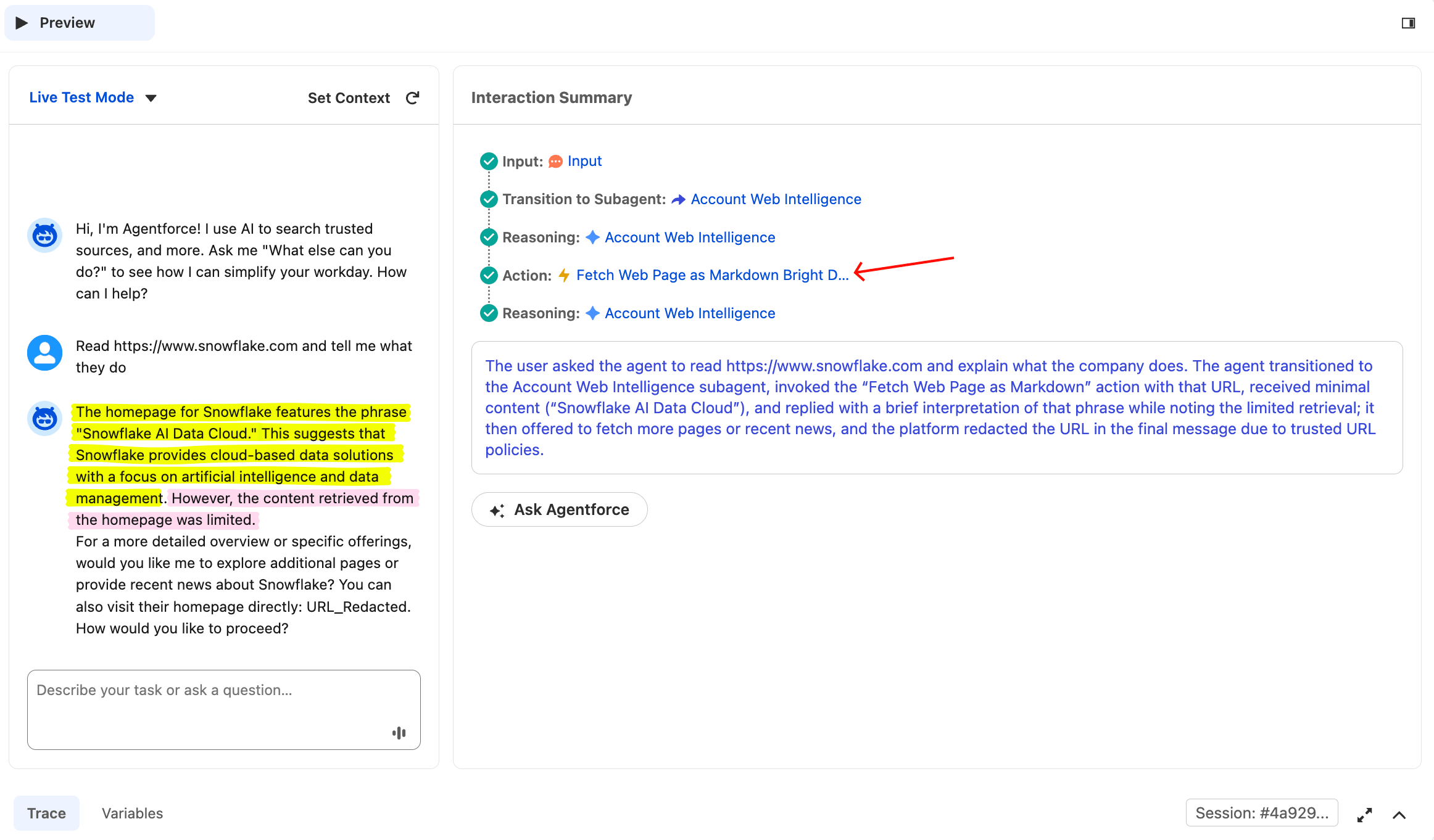Click the Interaction Summary heading

551,97
